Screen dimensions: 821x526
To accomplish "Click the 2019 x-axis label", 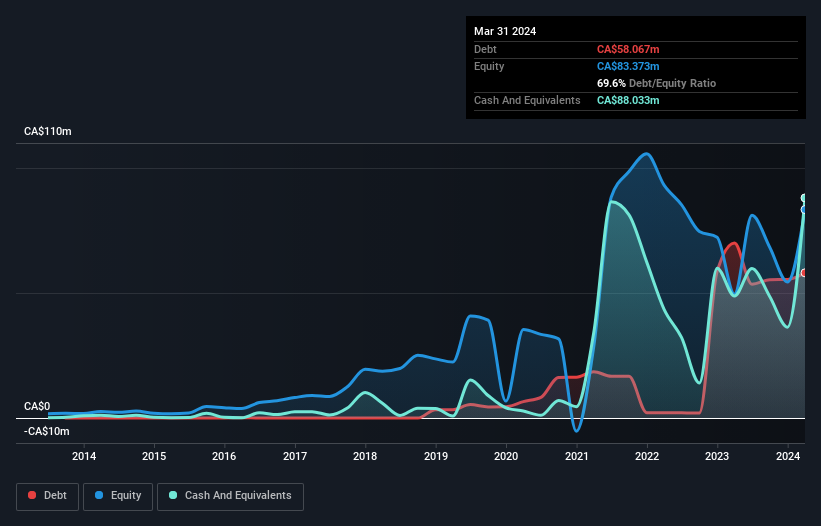I will tap(436, 456).
